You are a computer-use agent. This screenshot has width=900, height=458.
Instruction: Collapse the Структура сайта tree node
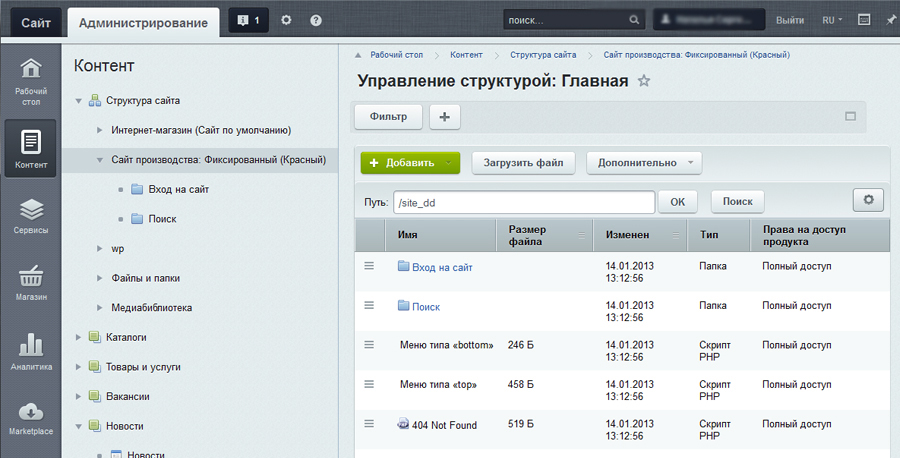79,101
